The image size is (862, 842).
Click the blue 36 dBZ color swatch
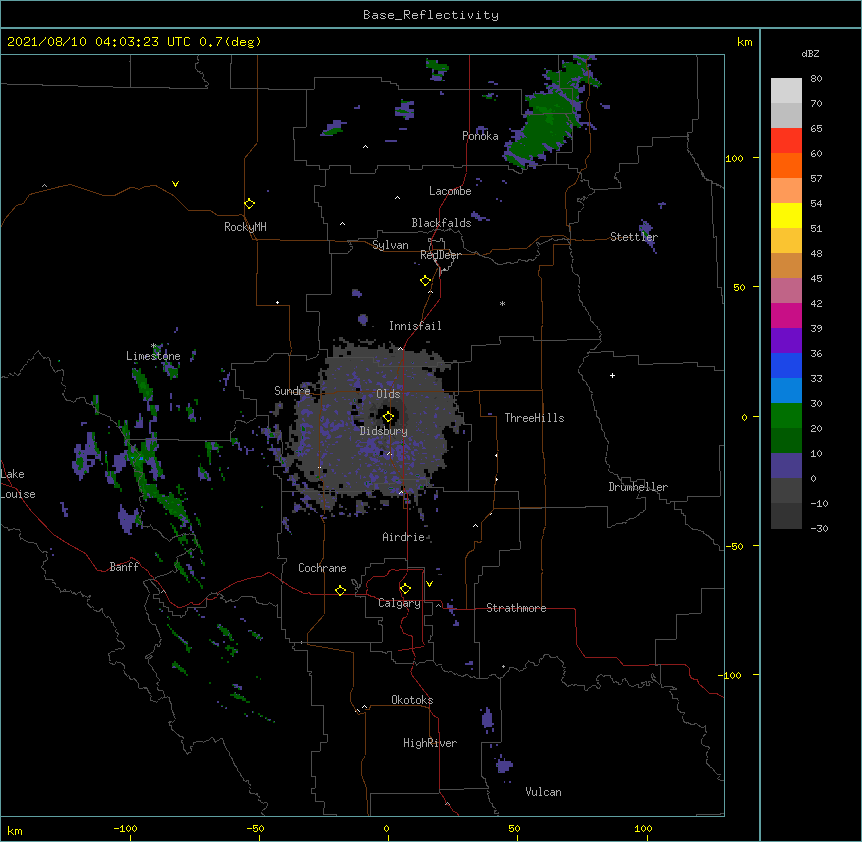(x=786, y=365)
